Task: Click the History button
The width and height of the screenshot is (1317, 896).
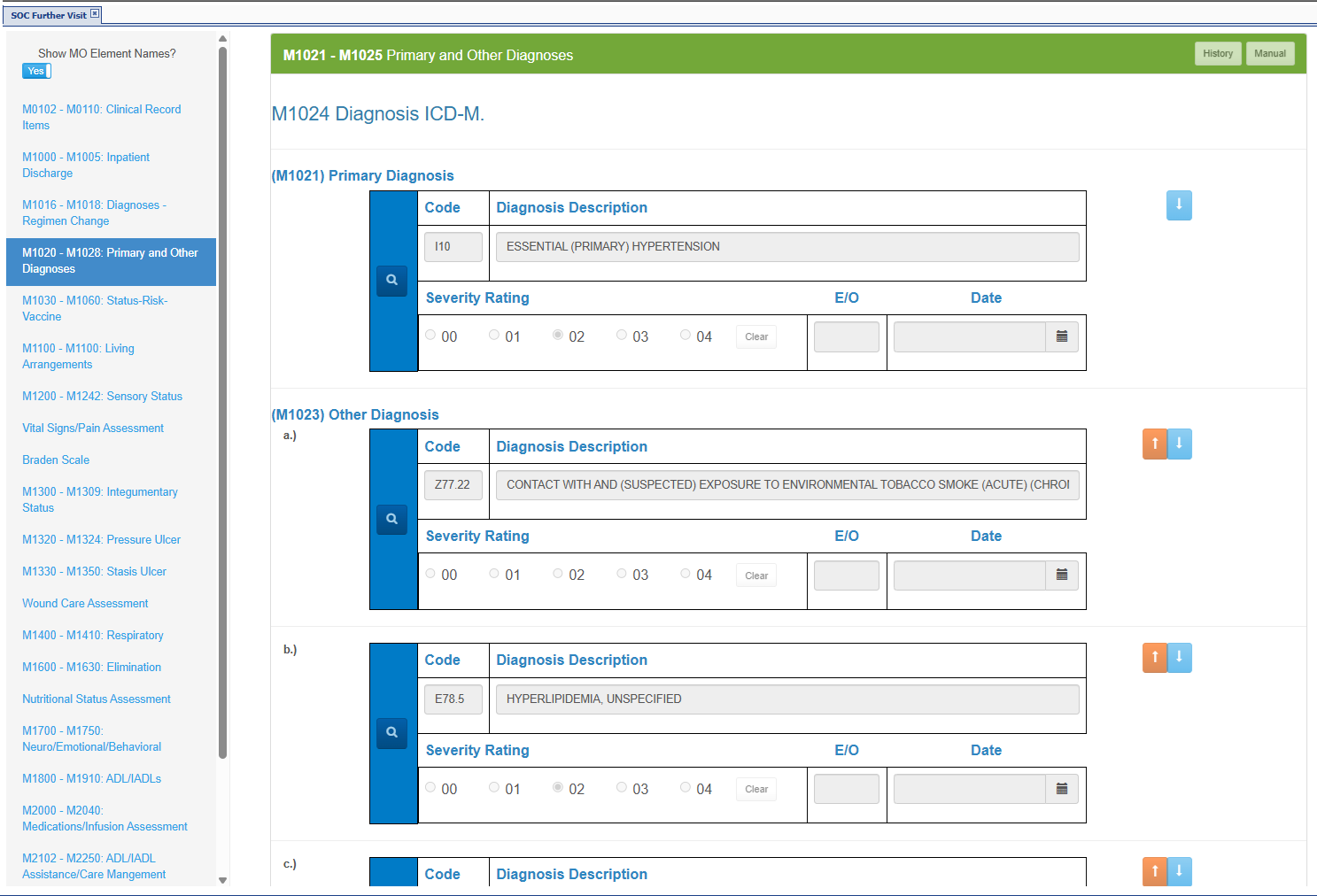Action: pos(1217,54)
